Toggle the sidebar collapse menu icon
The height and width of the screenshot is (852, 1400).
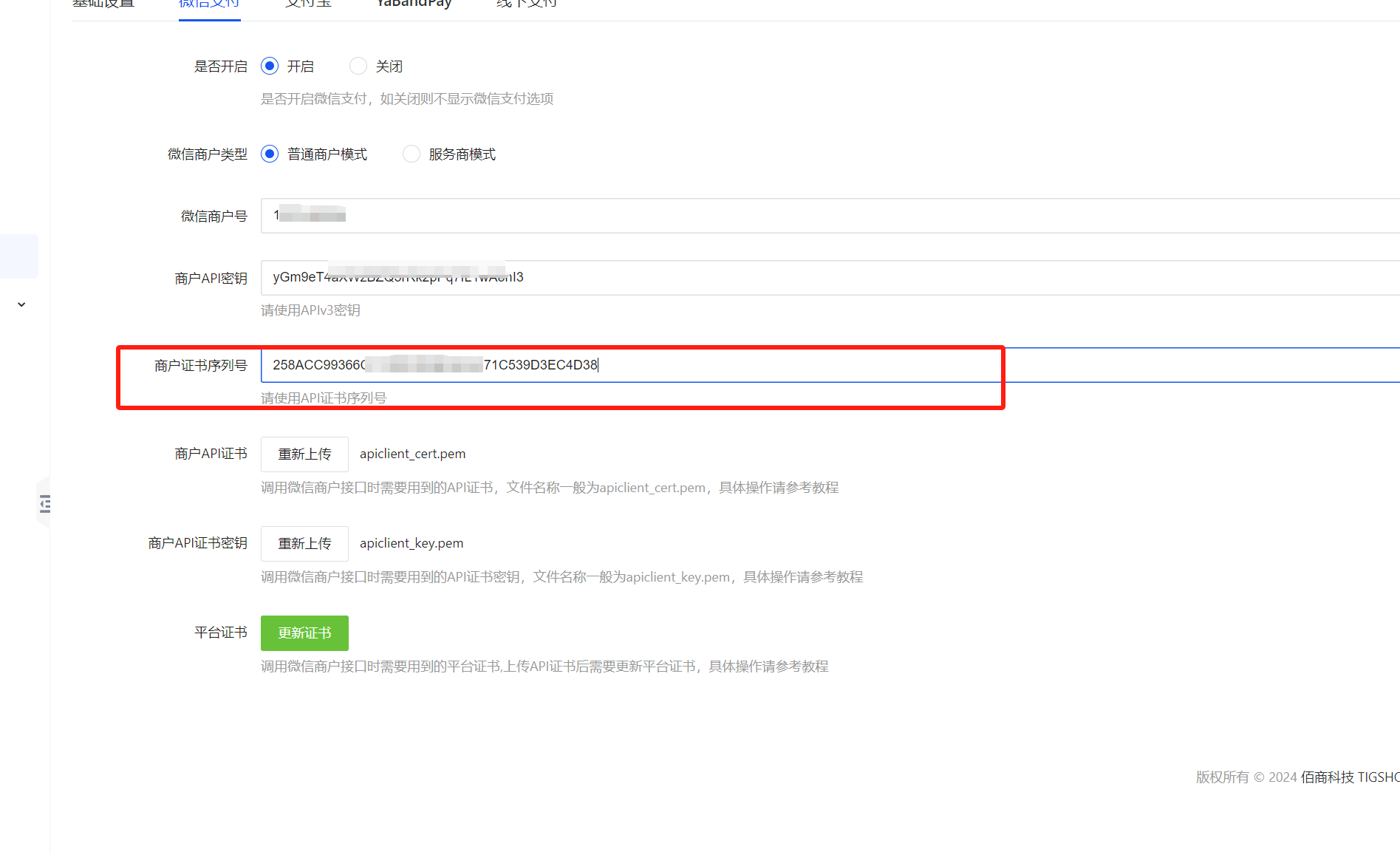[x=45, y=504]
